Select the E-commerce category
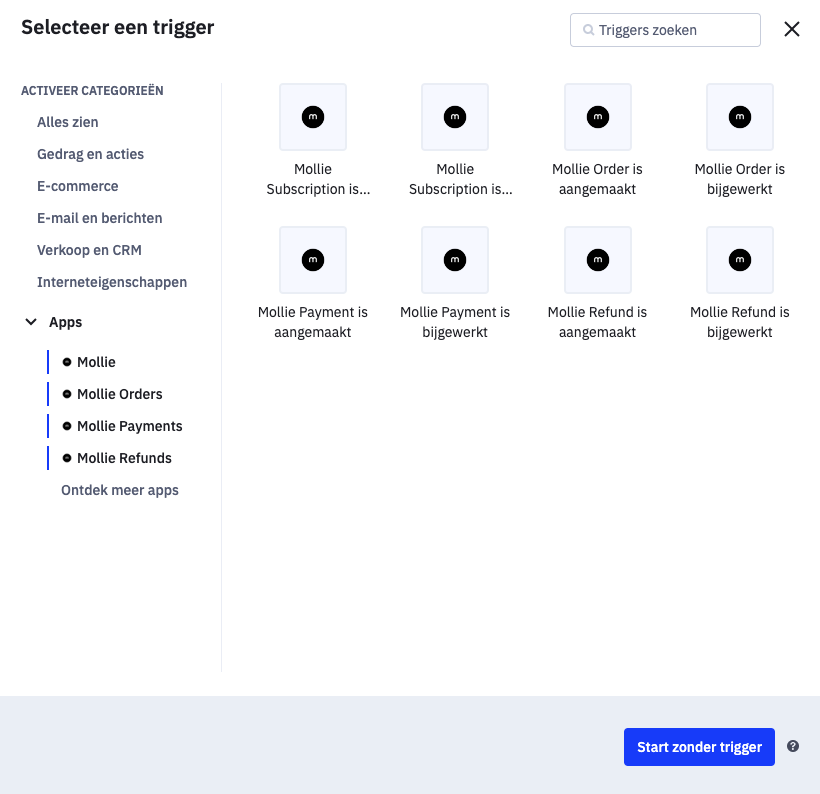 [x=77, y=186]
